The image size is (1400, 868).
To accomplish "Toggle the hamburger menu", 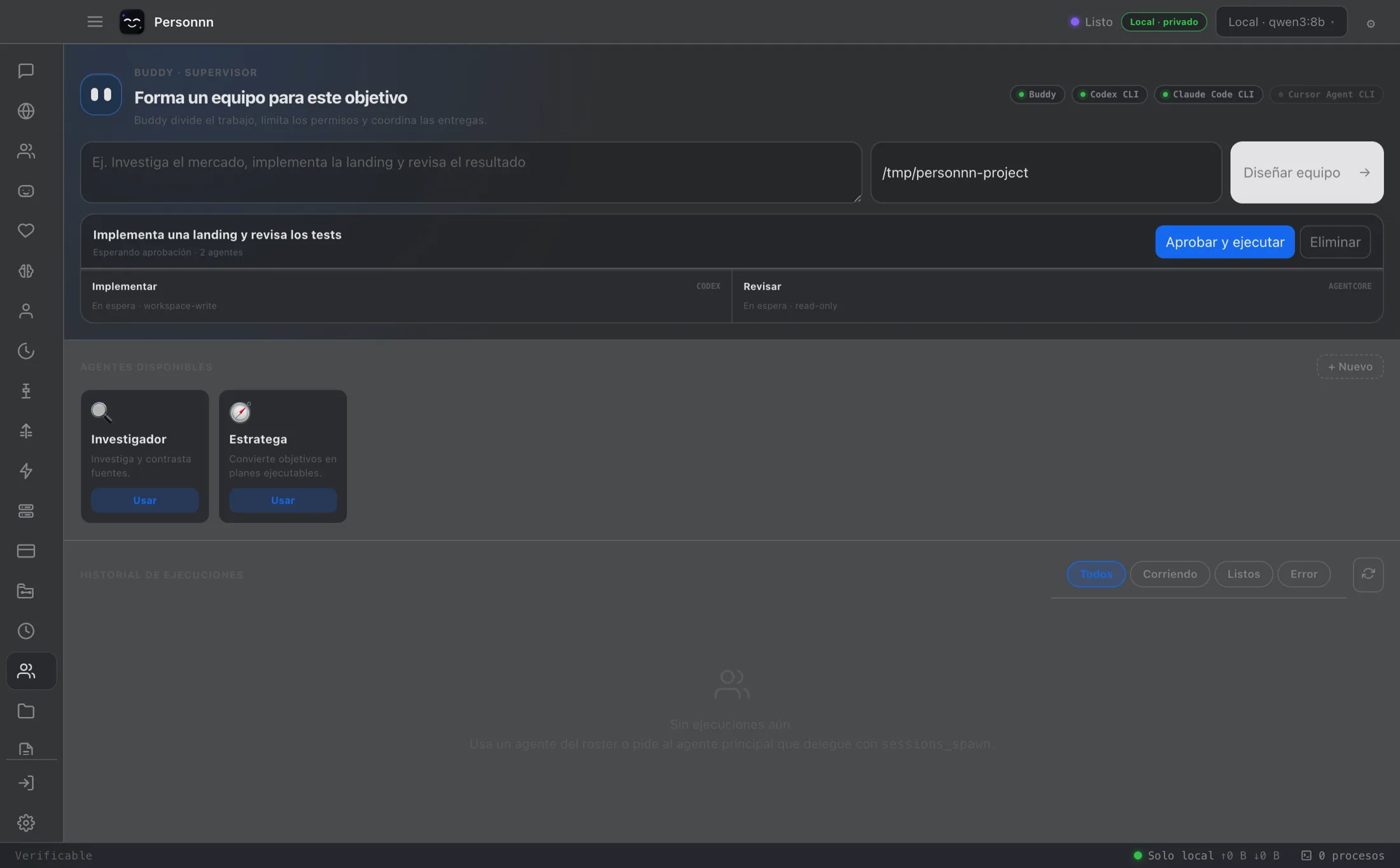I will [x=95, y=22].
